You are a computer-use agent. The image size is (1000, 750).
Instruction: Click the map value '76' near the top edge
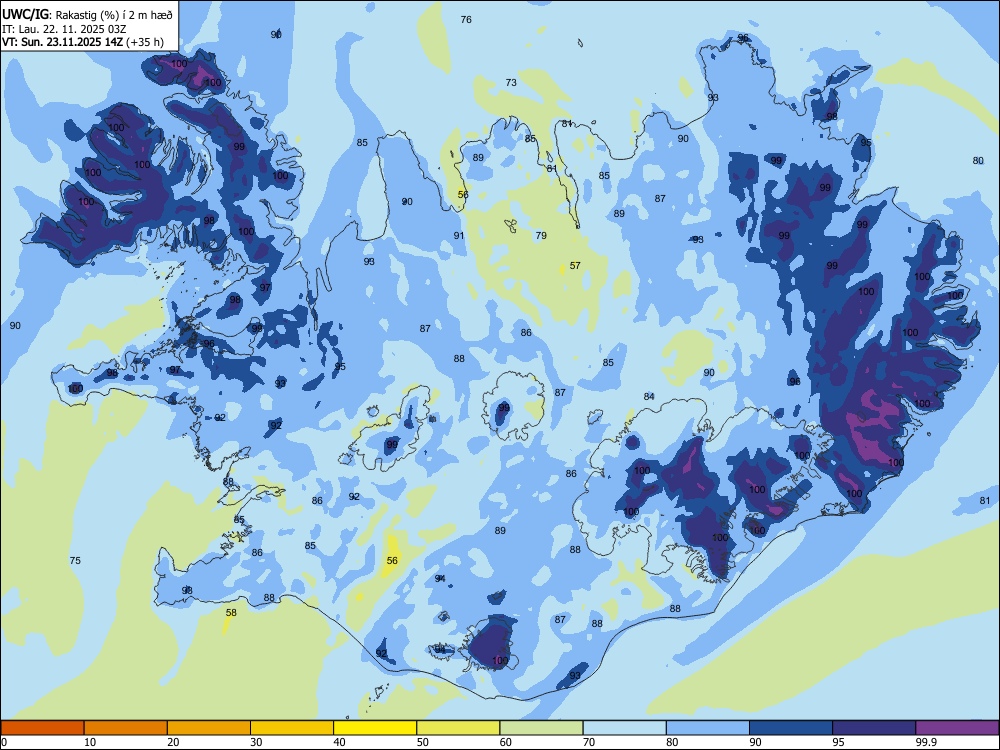coord(466,20)
